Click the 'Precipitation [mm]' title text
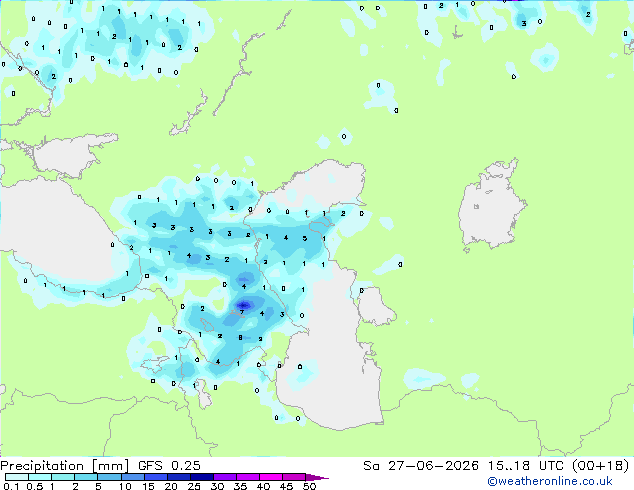Screen dimensions: 634x490 (x=64, y=466)
